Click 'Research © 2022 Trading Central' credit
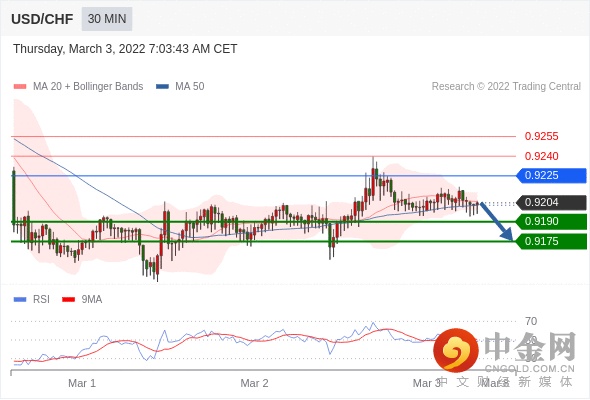 point(506,87)
